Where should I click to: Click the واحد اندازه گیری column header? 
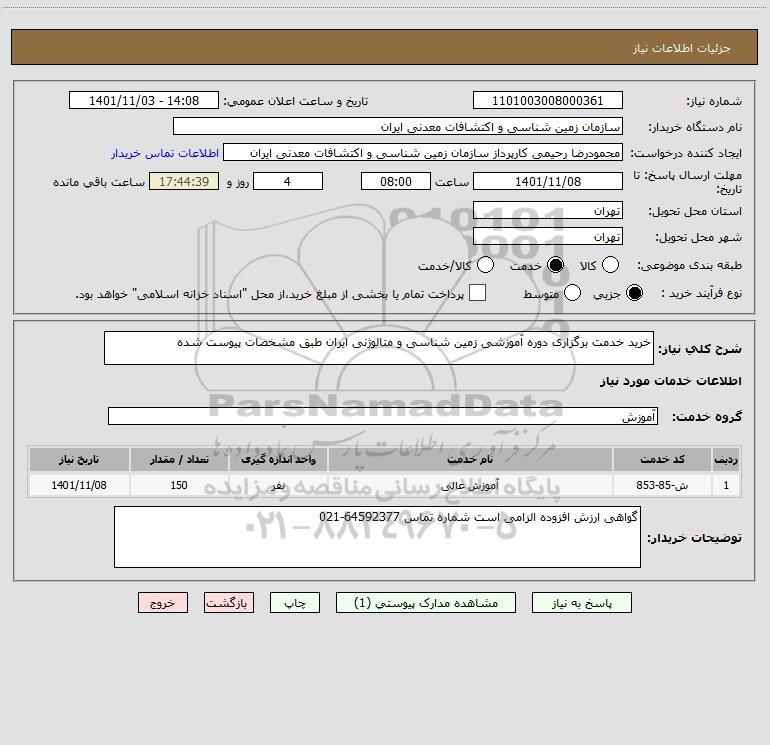(x=278, y=459)
